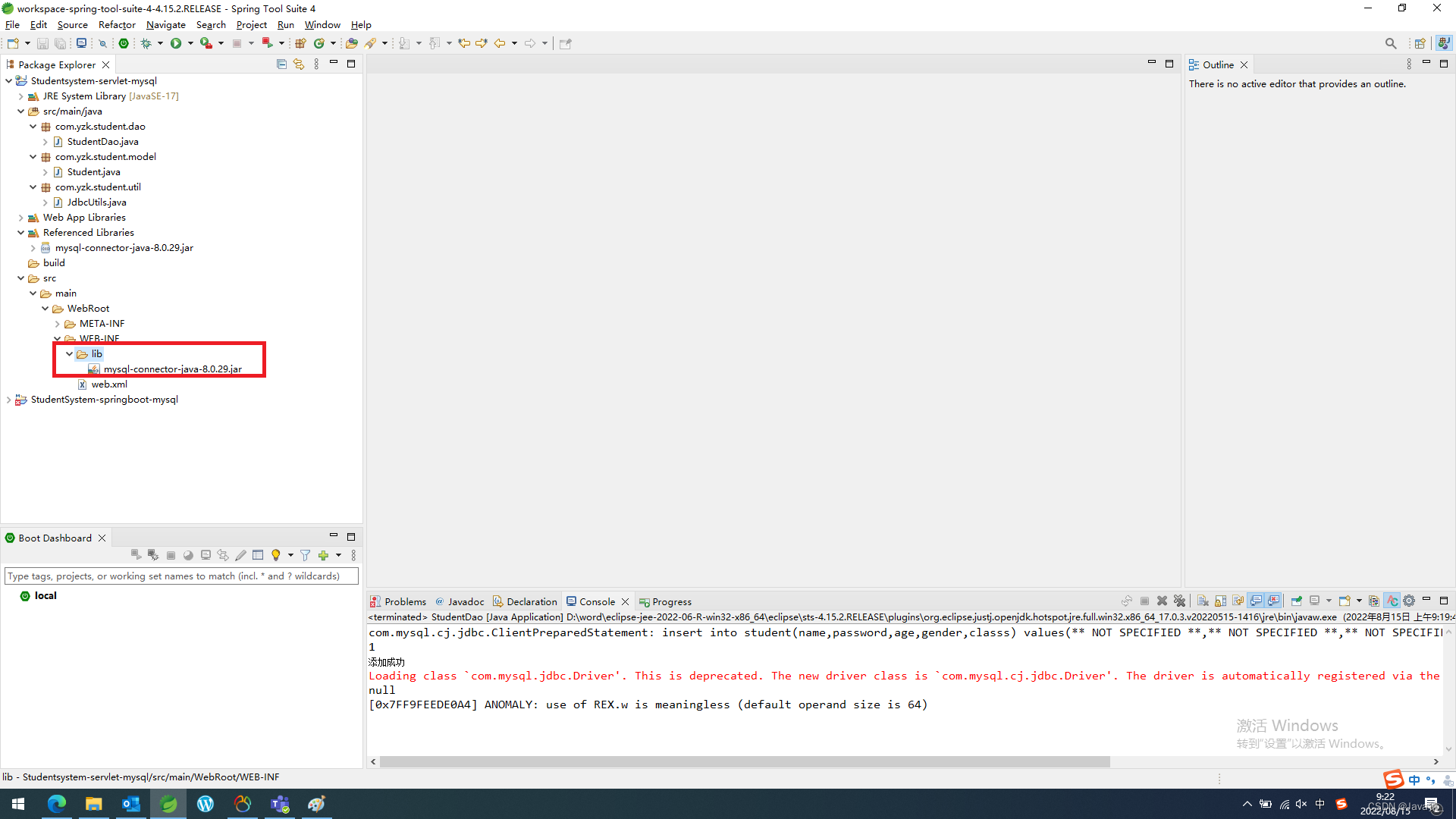Remove all terminated launches in Console
The image size is (1456, 819).
click(x=1180, y=601)
